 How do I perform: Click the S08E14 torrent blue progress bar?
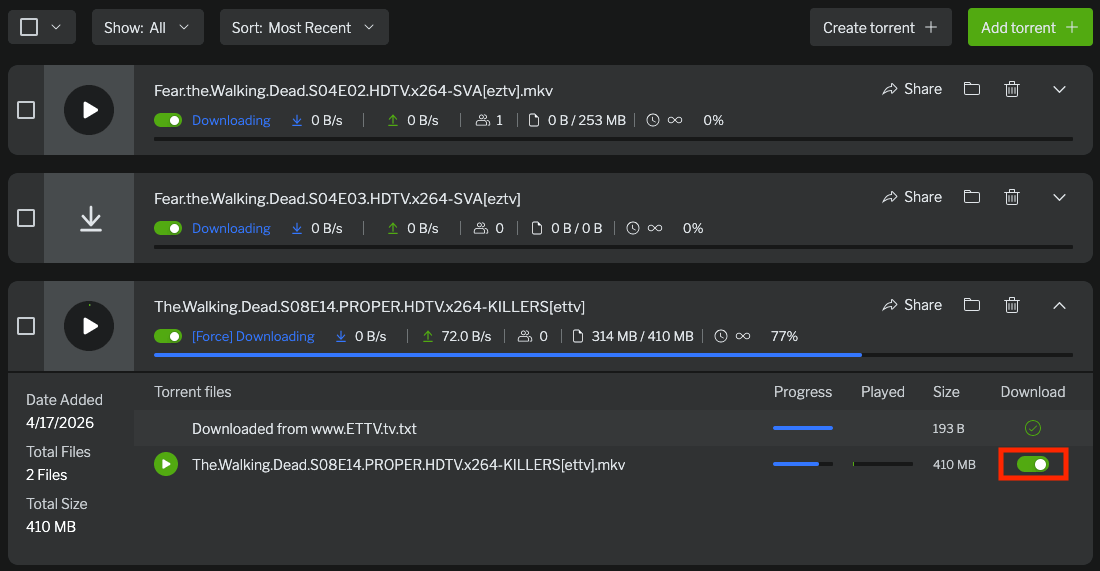(x=507, y=355)
